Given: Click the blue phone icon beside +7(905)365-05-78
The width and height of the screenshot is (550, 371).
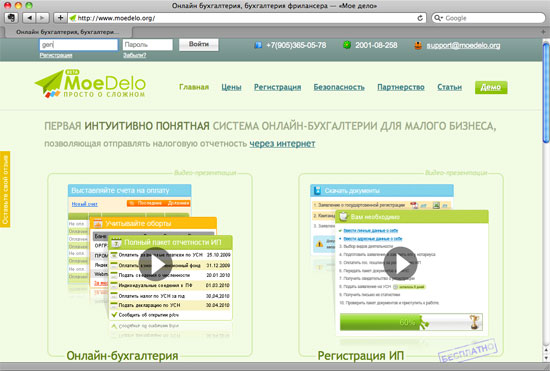Looking at the screenshot, I should point(258,45).
